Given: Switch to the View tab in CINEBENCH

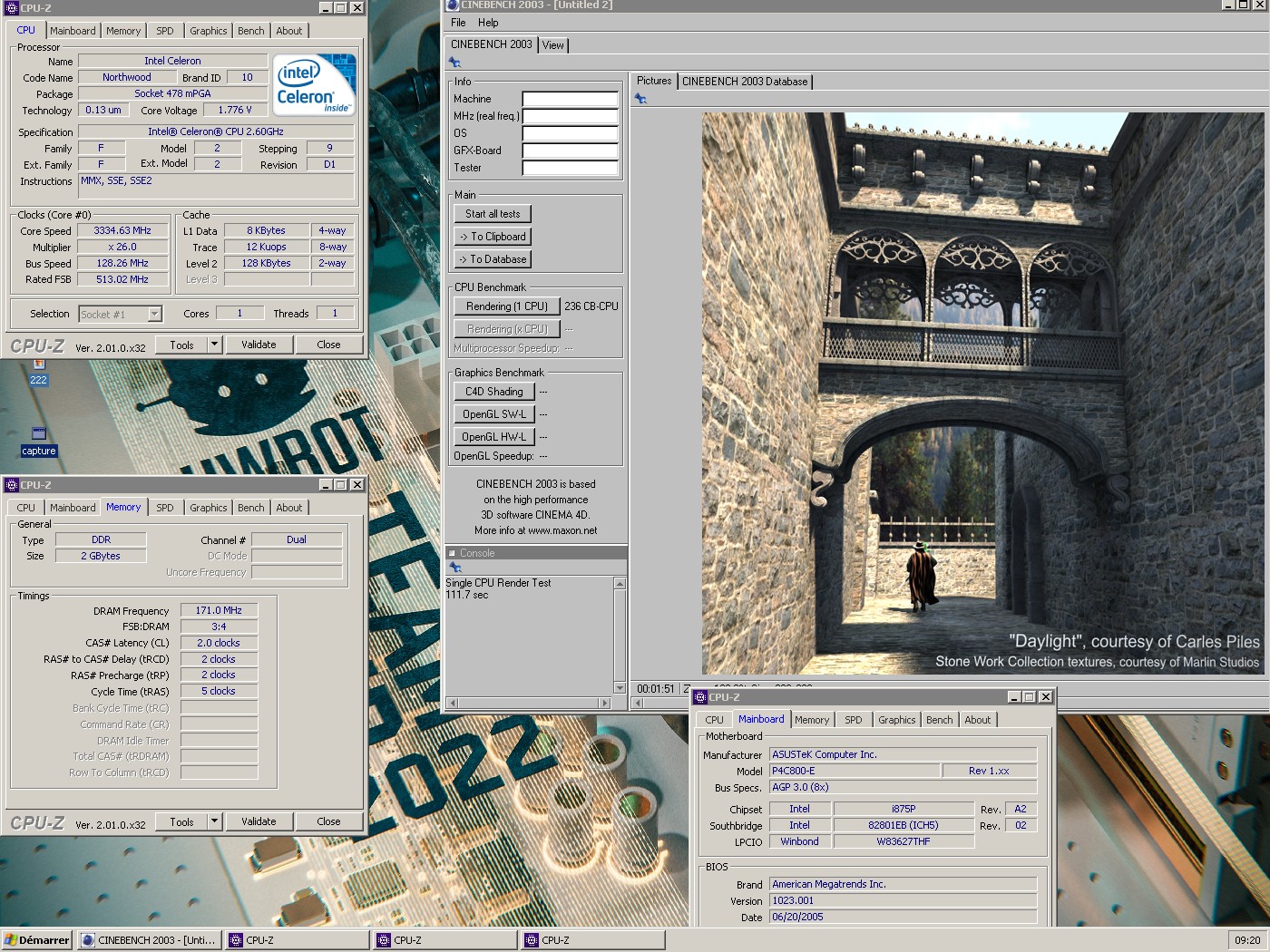Looking at the screenshot, I should click(553, 45).
